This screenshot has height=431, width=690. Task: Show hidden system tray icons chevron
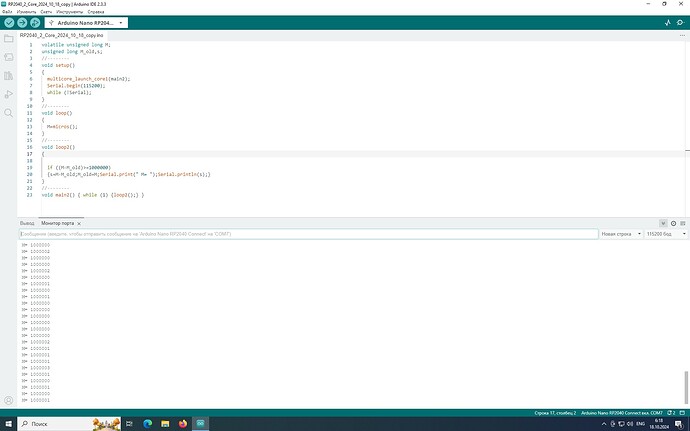pos(604,424)
